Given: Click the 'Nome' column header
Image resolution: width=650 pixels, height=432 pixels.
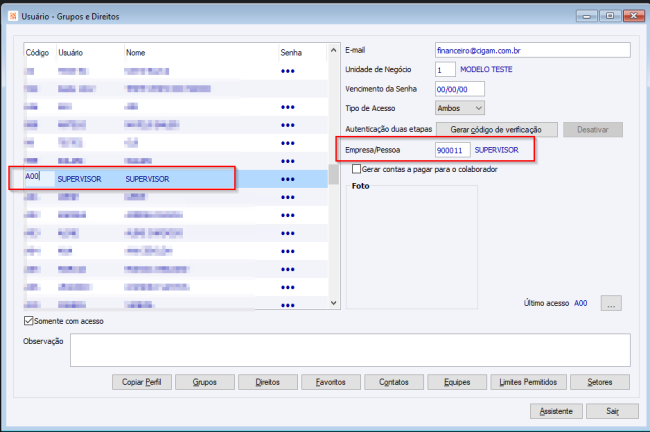Looking at the screenshot, I should click(136, 53).
